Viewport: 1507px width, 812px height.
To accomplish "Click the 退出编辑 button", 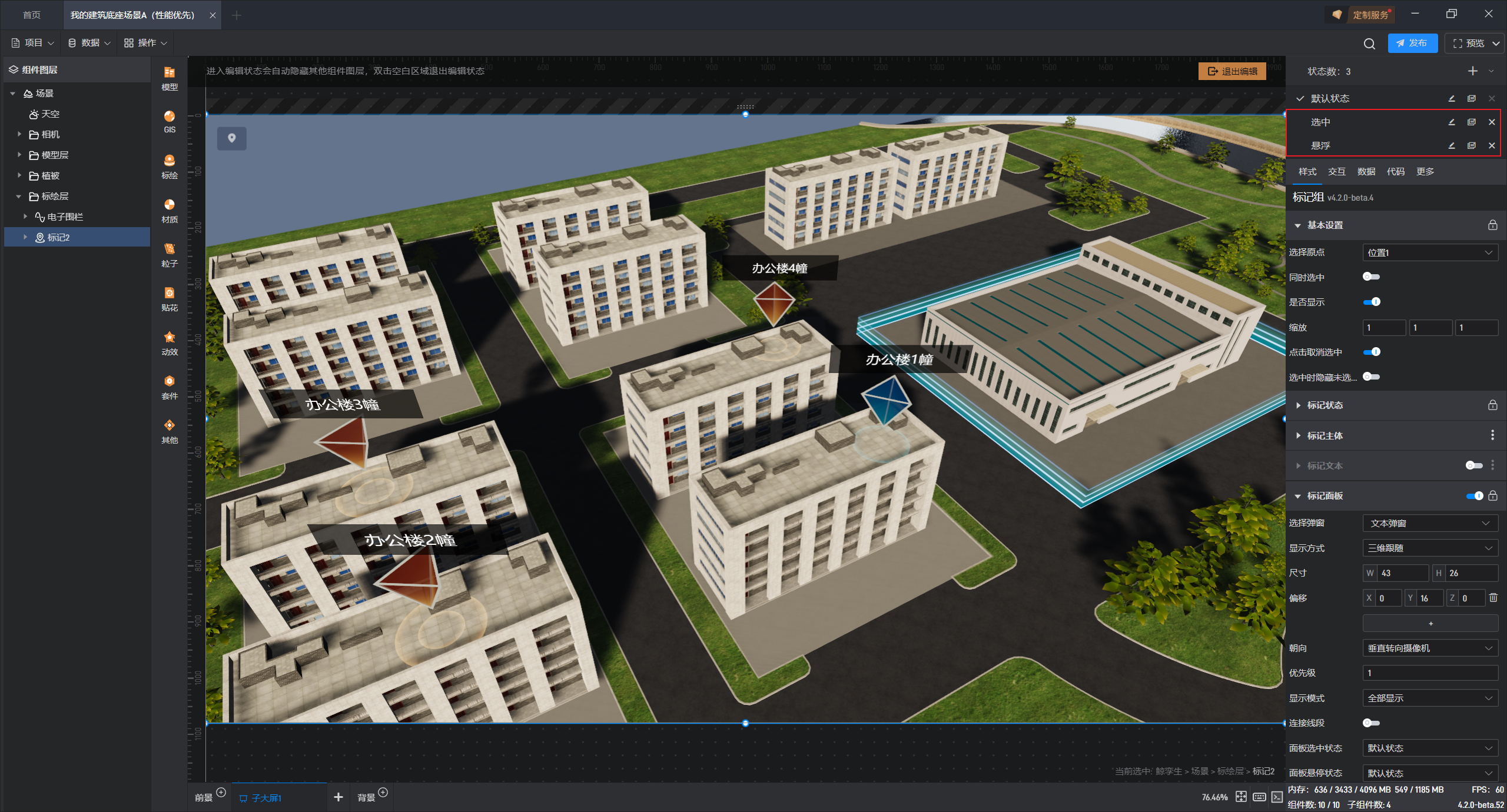I will pyautogui.click(x=1232, y=71).
